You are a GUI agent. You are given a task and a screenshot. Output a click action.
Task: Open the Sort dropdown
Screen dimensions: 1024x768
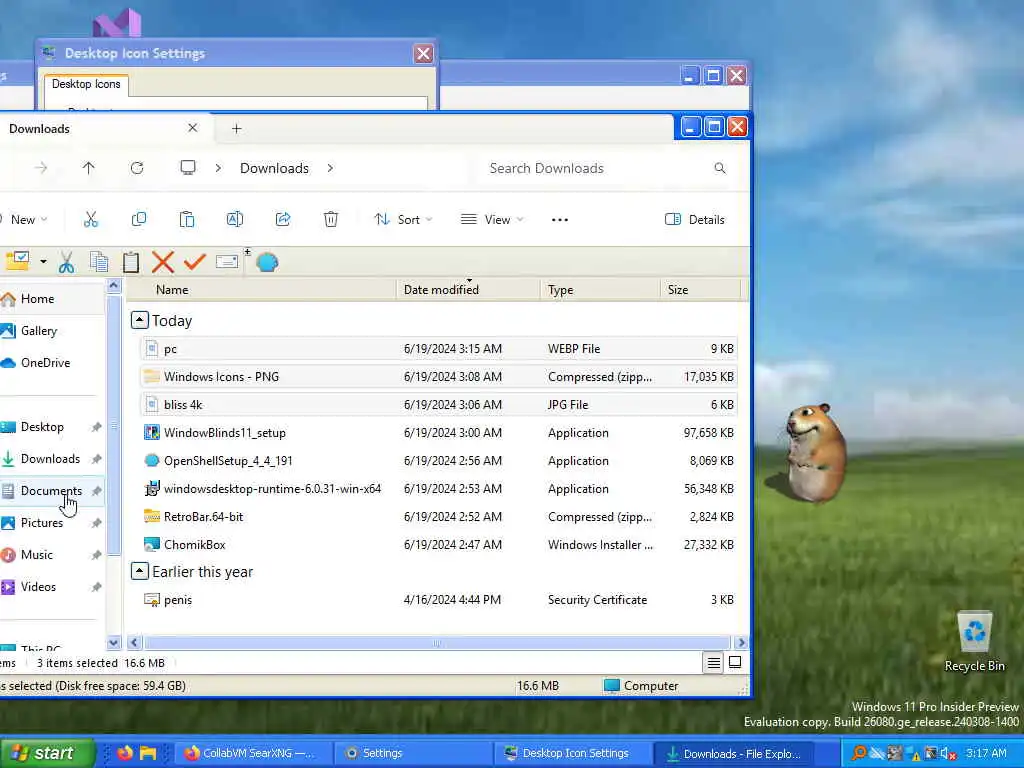(x=403, y=219)
